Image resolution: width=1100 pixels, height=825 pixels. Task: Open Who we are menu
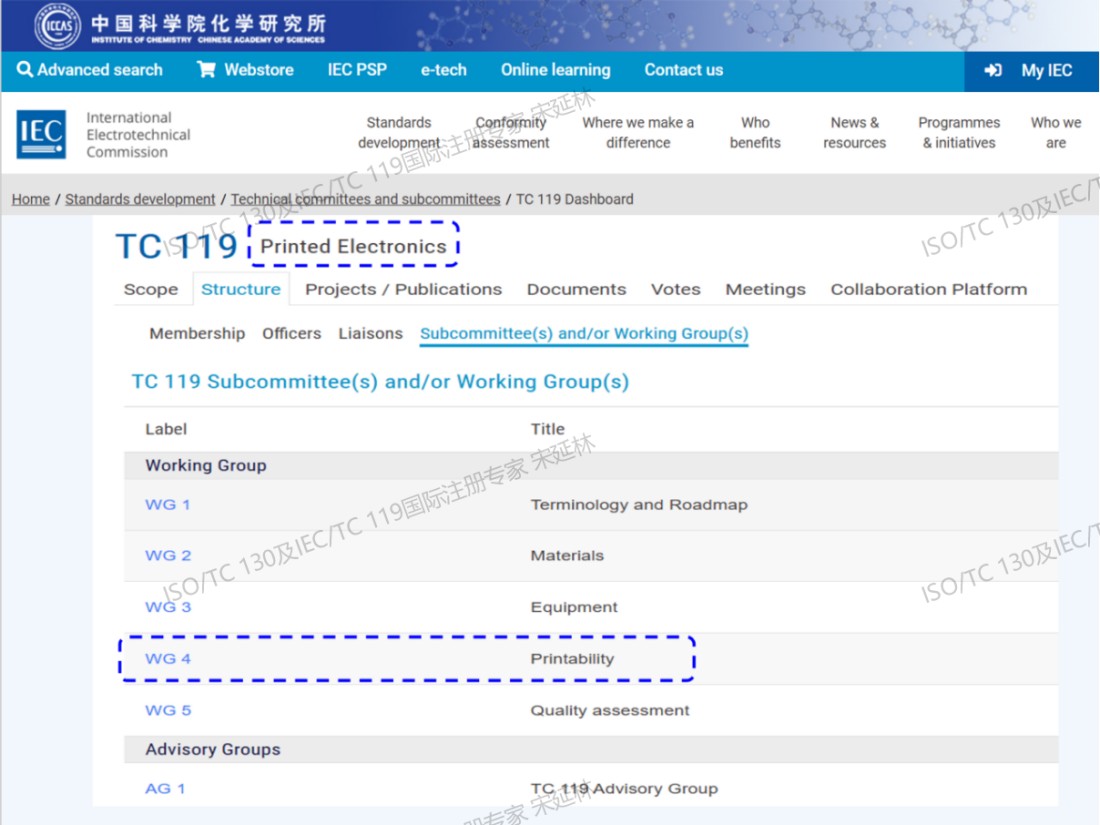pos(1056,133)
